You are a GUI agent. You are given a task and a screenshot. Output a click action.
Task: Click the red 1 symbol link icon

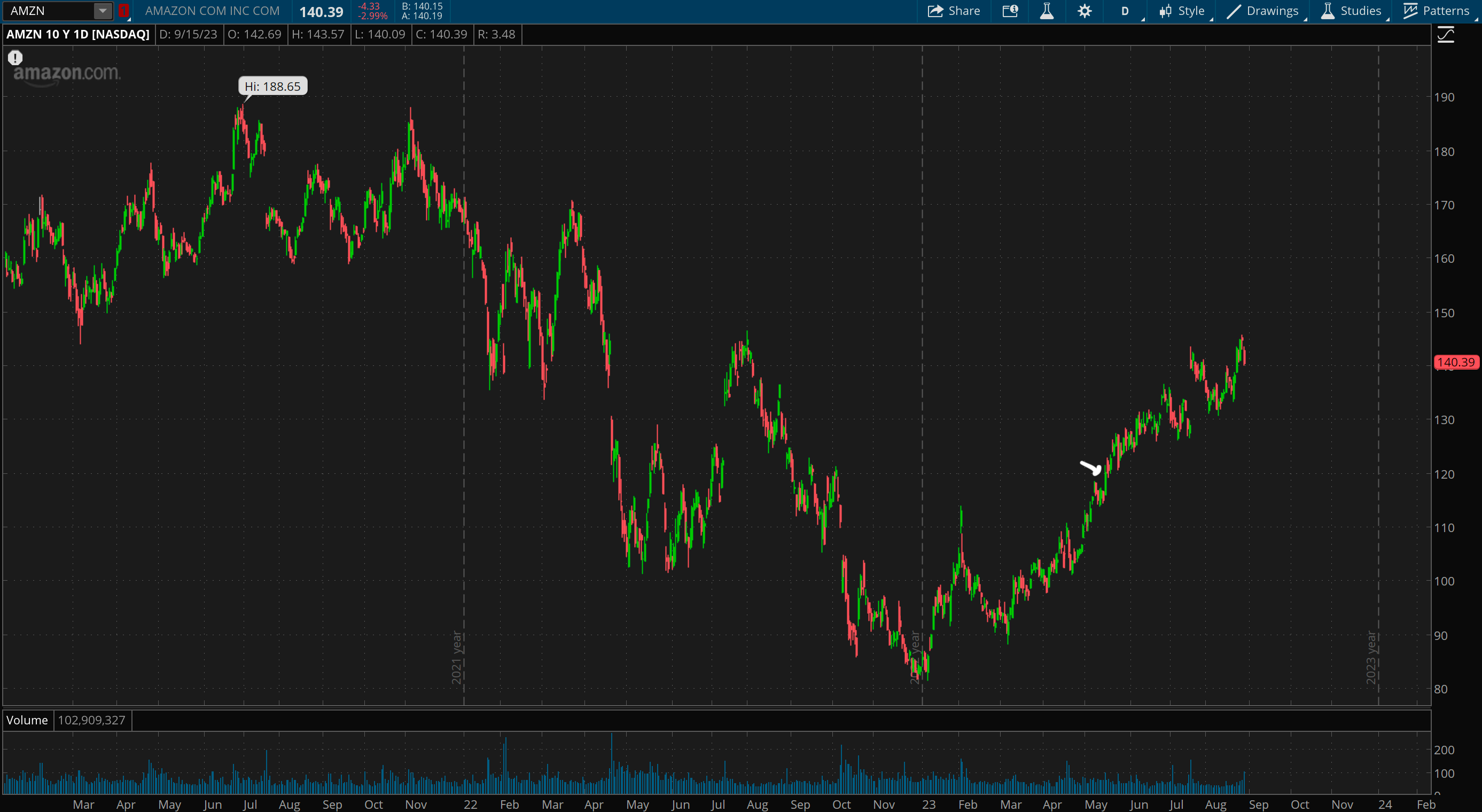tap(123, 10)
